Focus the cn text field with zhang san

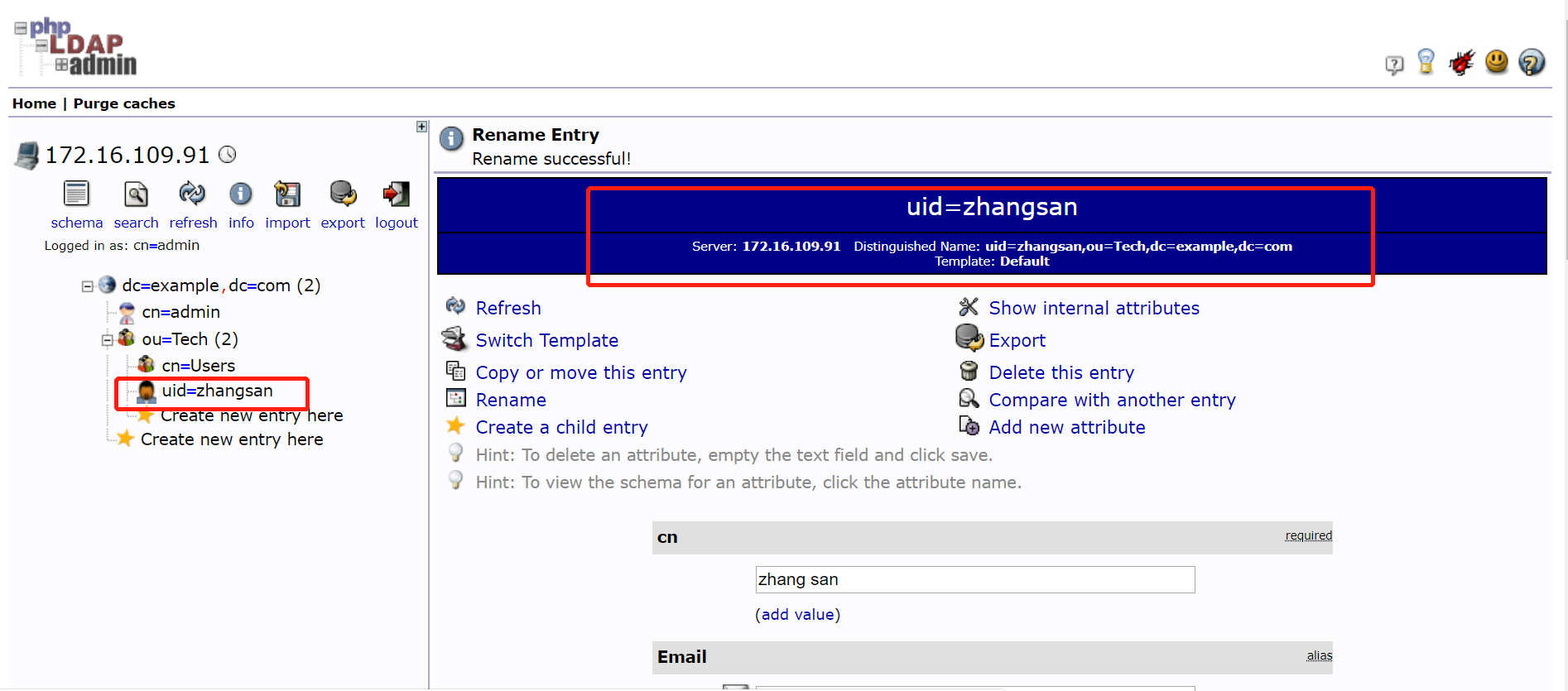975,579
